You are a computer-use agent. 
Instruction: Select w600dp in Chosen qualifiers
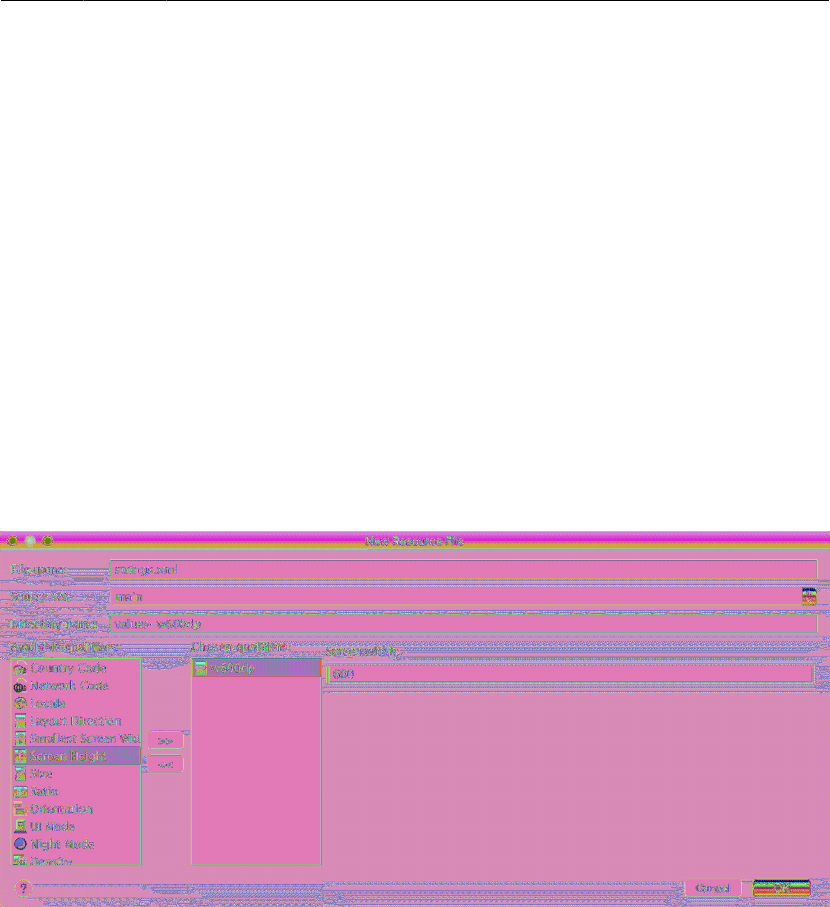click(256, 668)
